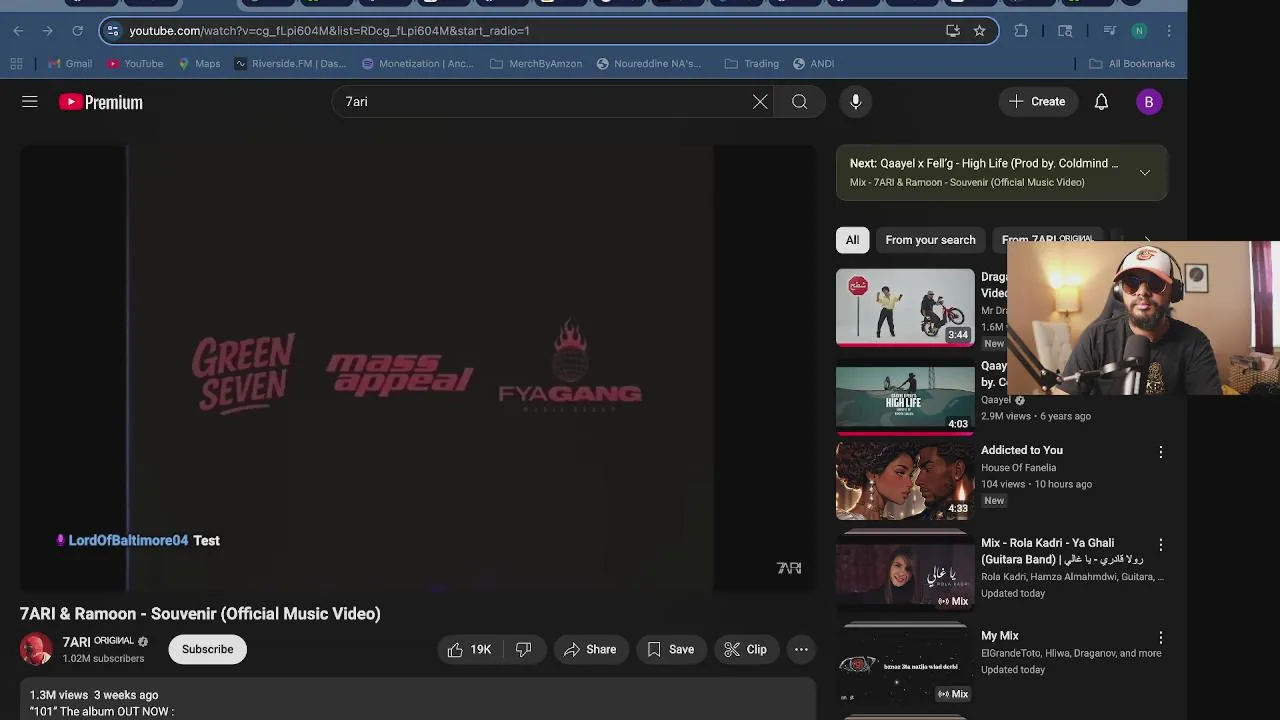Open options for My Mix
Image resolution: width=1280 pixels, height=720 pixels.
[1160, 638]
